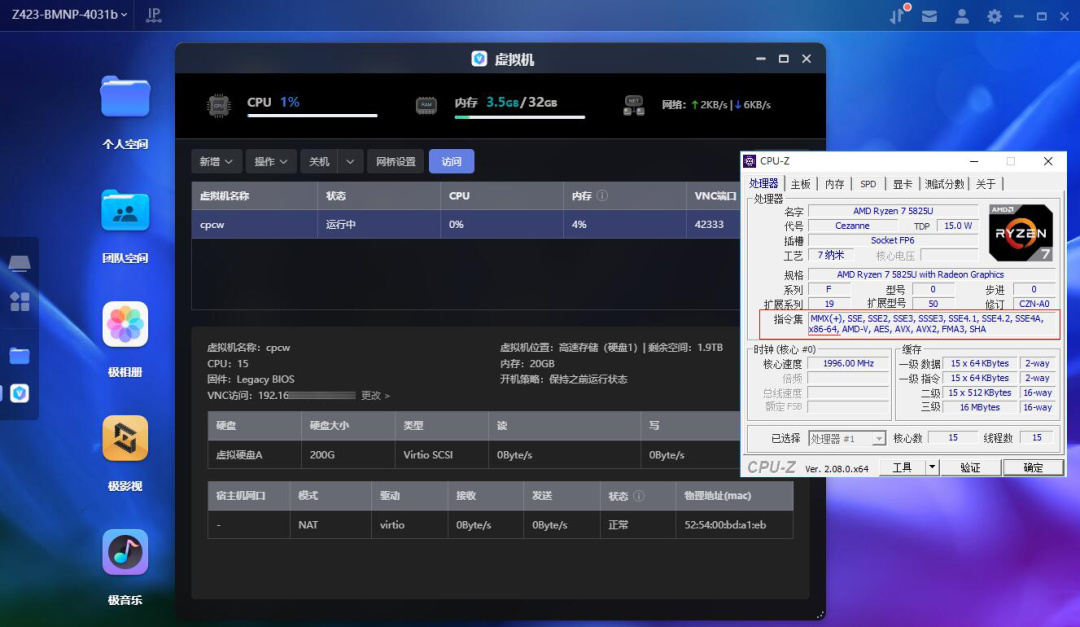Click the 工具 button in CPU-Z
The height and width of the screenshot is (627, 1080).
pos(902,467)
